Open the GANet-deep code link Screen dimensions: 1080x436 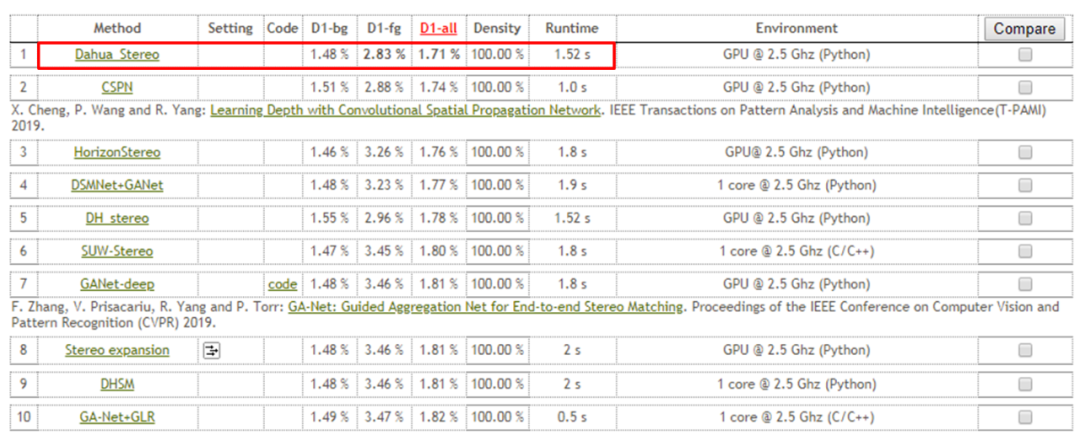point(282,285)
